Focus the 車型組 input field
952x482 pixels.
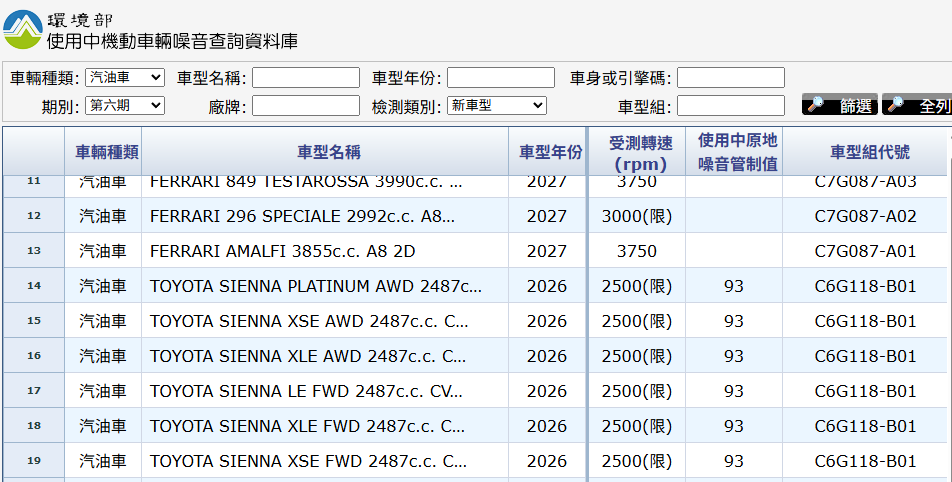click(731, 106)
